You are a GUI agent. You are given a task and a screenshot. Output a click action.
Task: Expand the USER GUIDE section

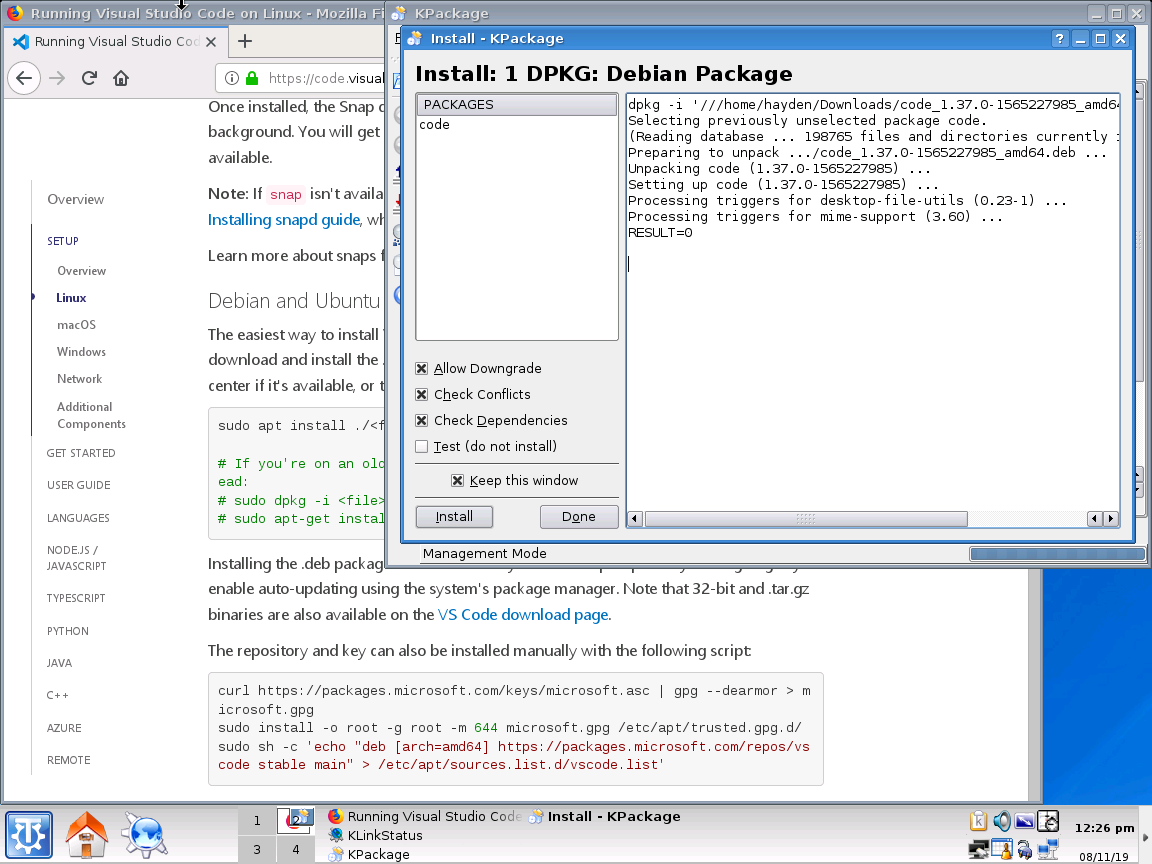pyautogui.click(x=79, y=485)
